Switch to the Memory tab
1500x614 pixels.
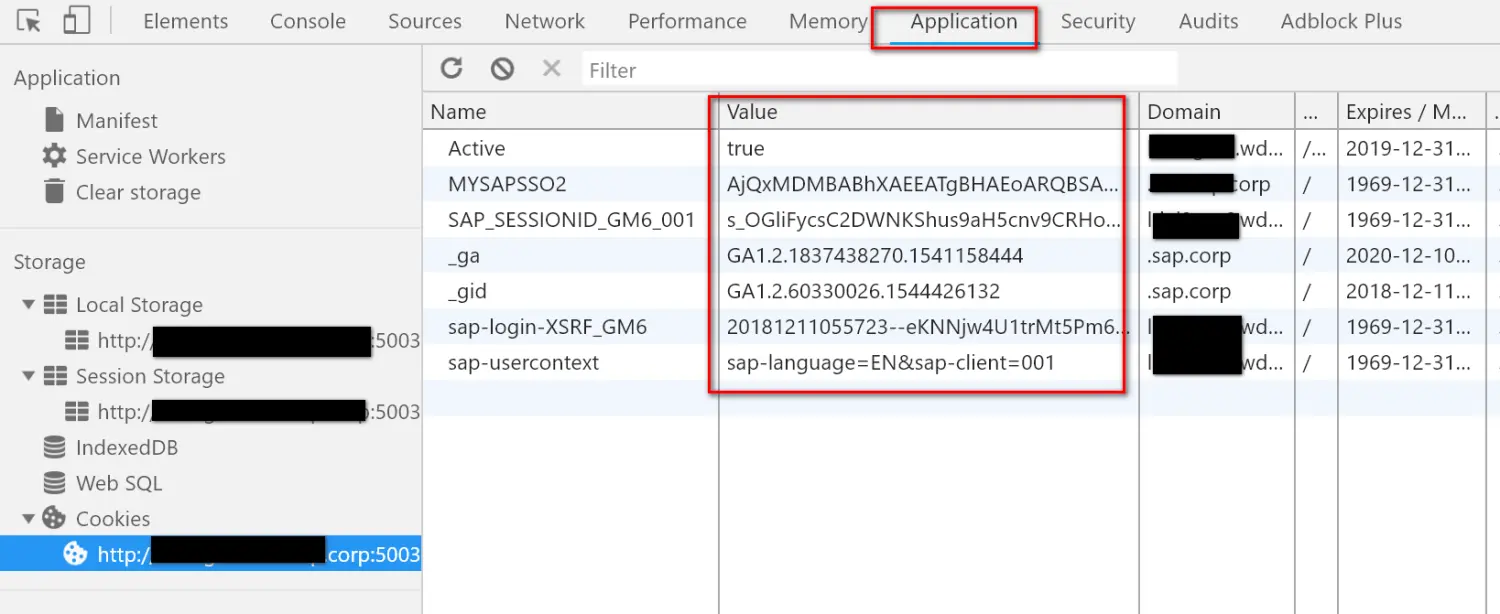point(828,21)
